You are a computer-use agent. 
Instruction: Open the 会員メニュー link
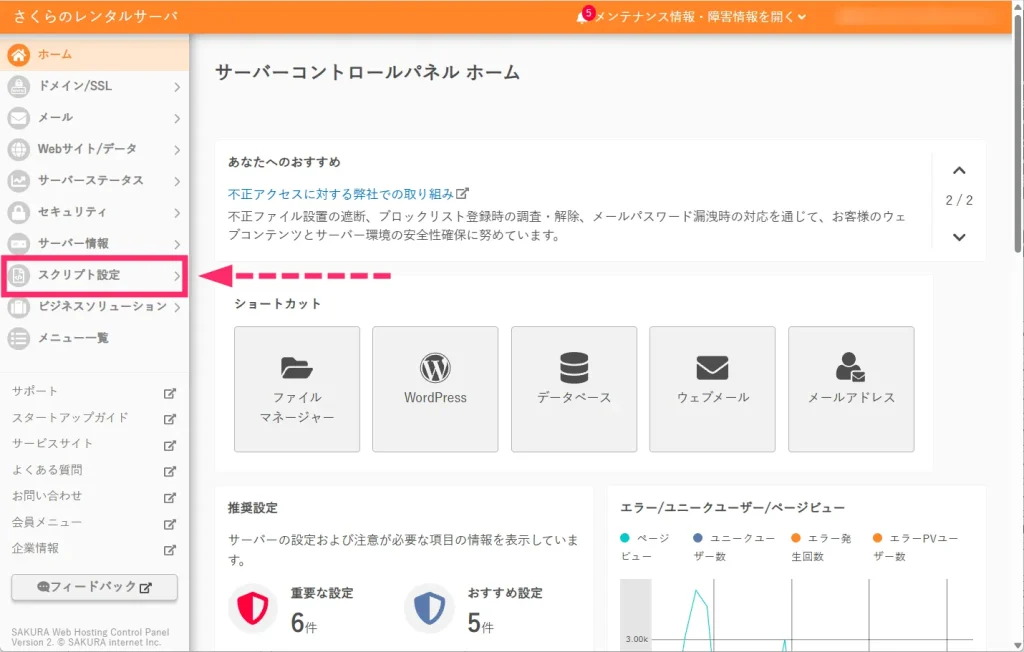46,522
